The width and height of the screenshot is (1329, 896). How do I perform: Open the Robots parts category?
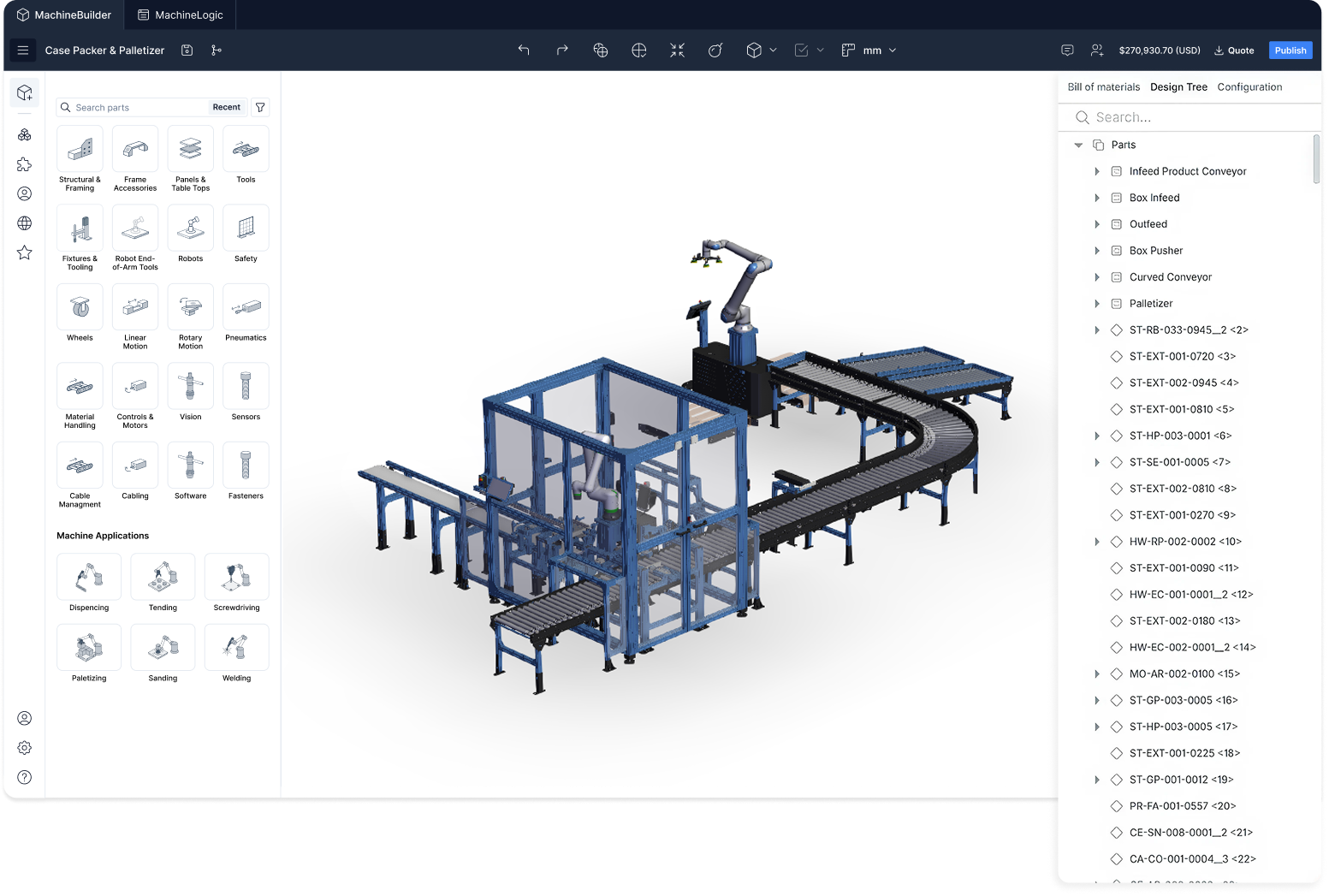[191, 234]
